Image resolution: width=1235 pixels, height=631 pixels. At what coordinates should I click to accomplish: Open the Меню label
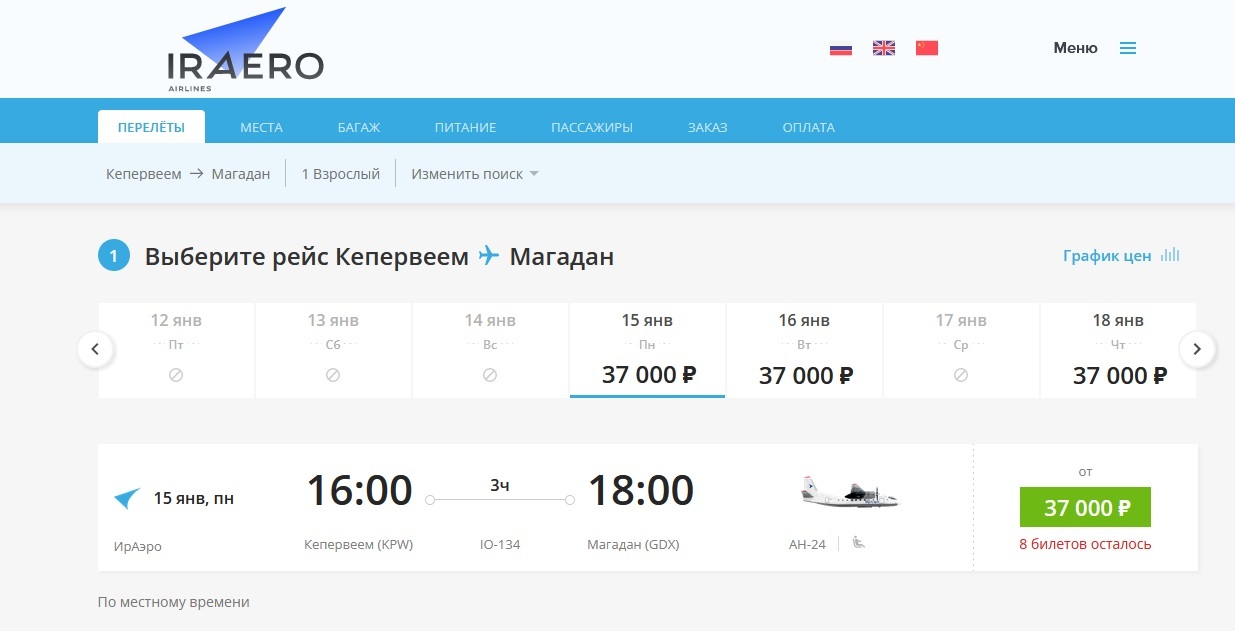pyautogui.click(x=1075, y=48)
